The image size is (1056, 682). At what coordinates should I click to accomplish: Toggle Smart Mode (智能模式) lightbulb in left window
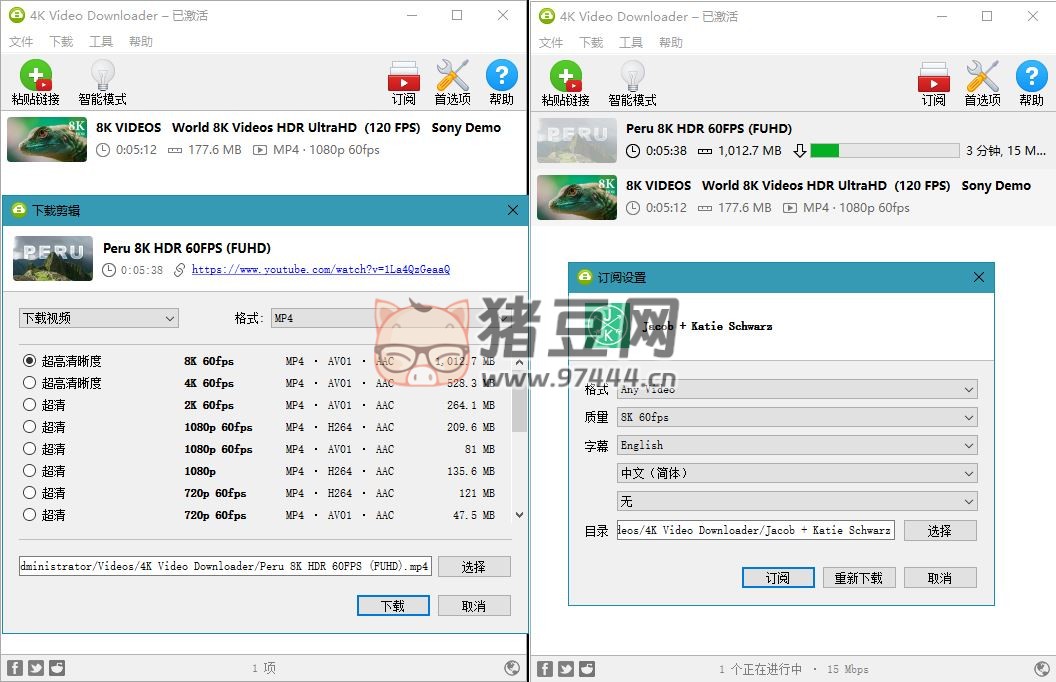tap(102, 77)
